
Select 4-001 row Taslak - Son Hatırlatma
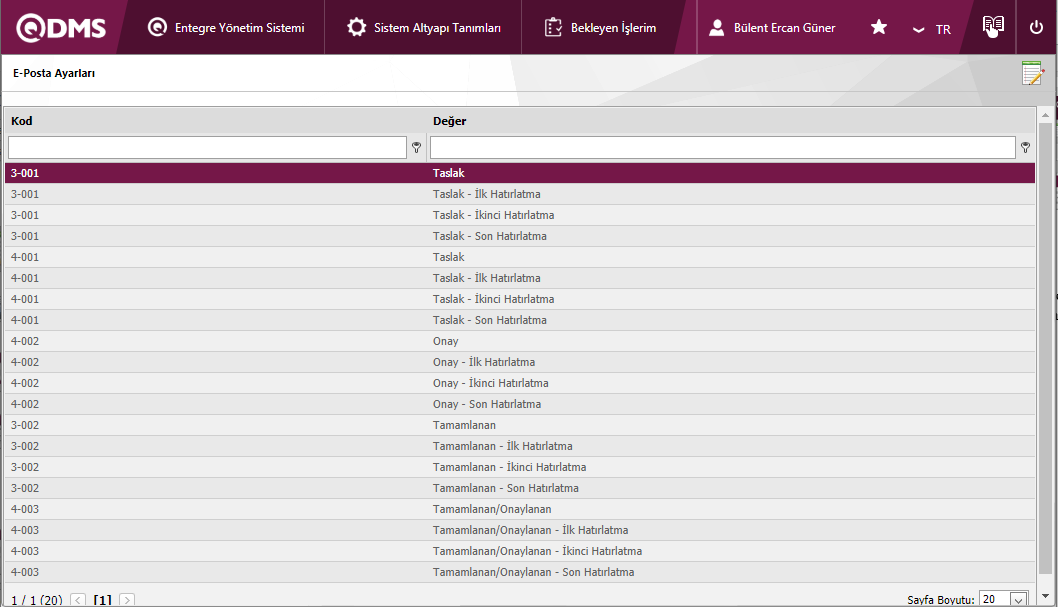[520, 320]
